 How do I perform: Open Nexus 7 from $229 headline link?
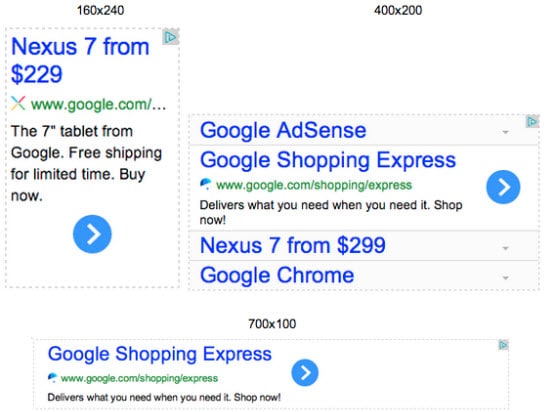coord(80,60)
